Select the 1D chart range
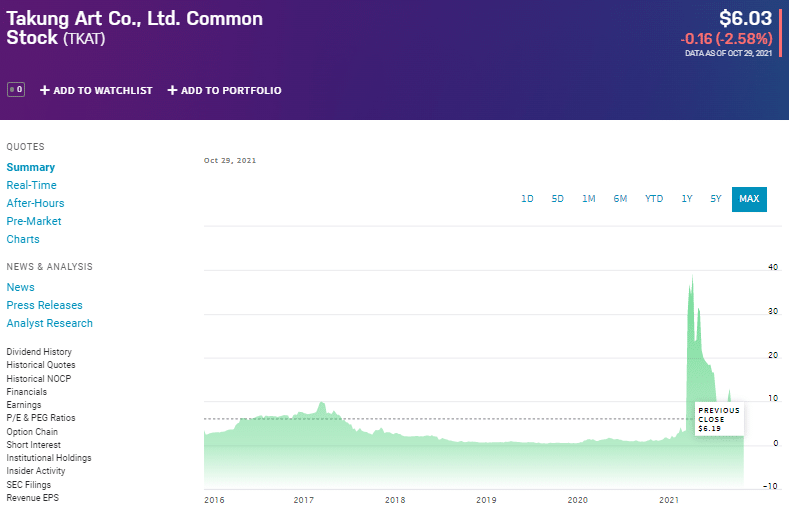This screenshot has height=514, width=789. pyautogui.click(x=527, y=199)
